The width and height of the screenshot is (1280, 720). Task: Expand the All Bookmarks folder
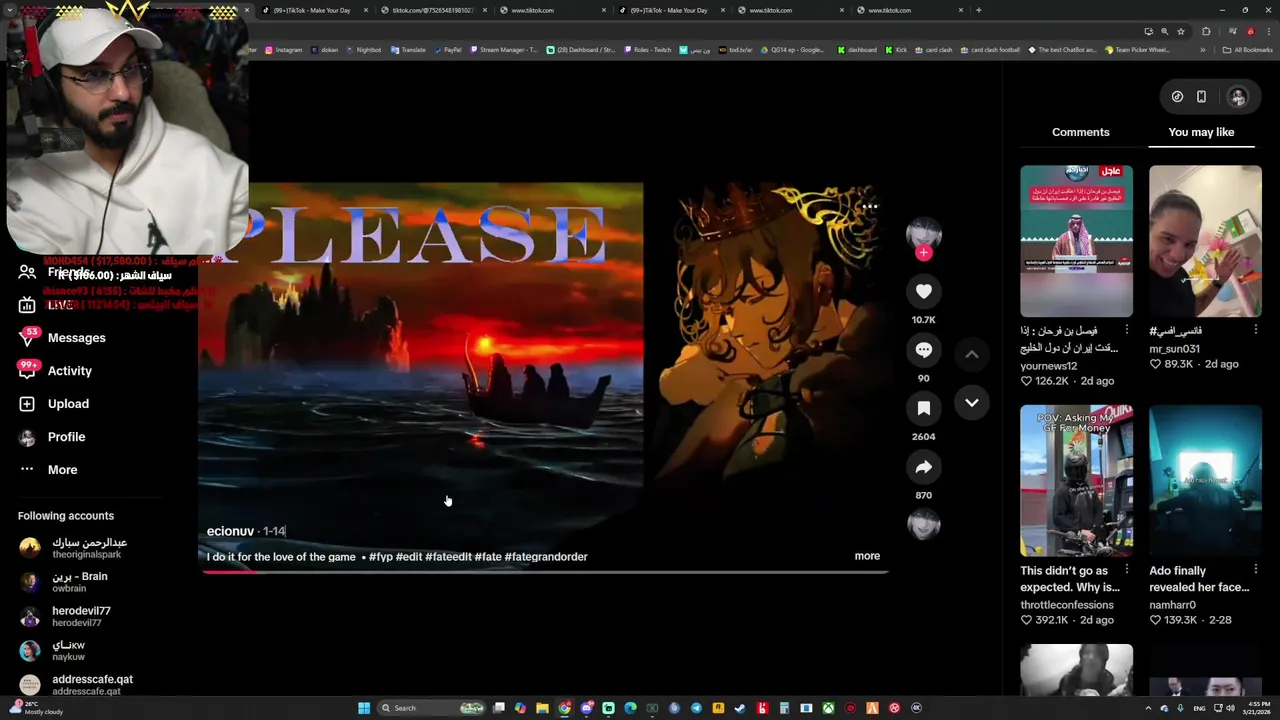(x=1248, y=50)
